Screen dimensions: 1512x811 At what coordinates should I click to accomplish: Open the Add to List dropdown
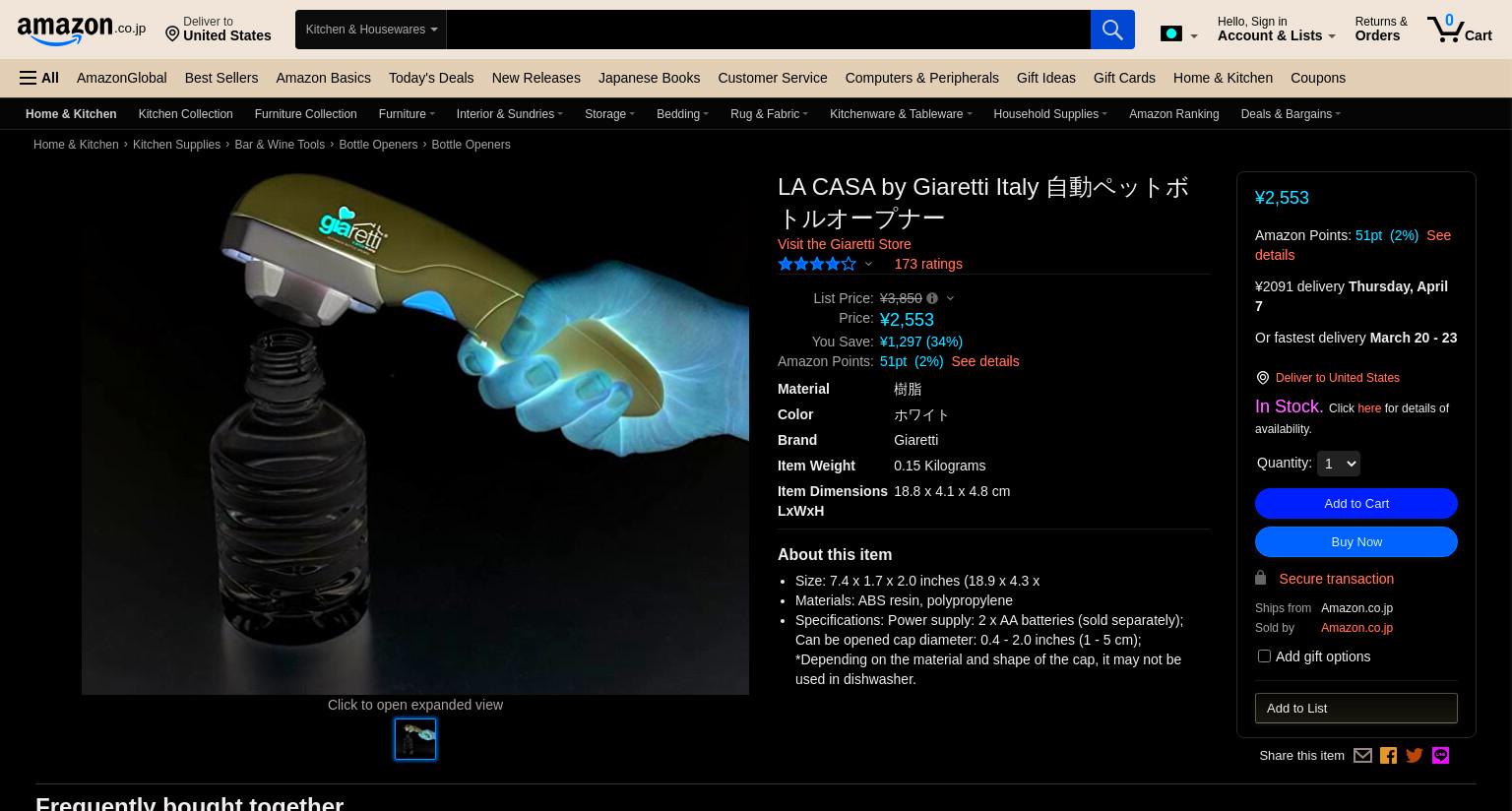point(1356,708)
